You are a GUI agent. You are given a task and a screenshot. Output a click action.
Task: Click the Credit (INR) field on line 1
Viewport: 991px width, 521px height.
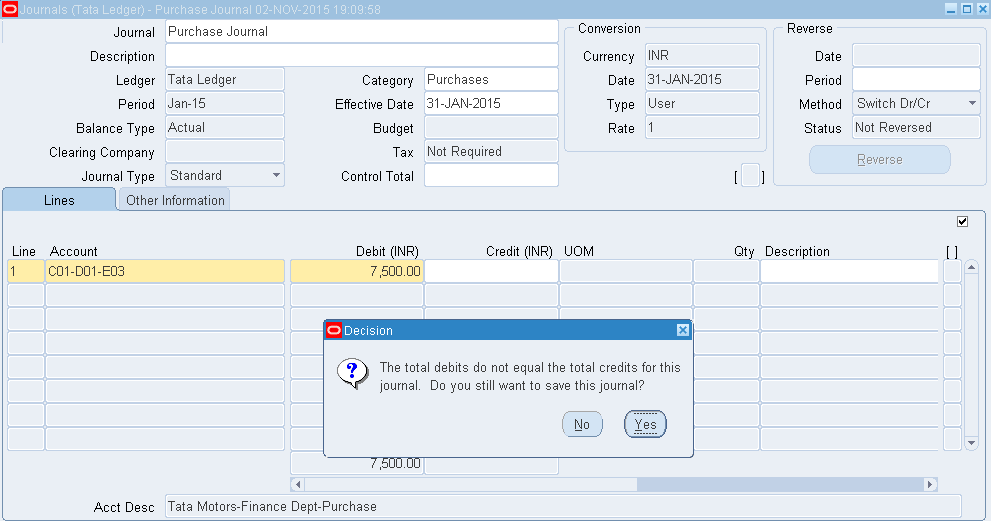[490, 271]
